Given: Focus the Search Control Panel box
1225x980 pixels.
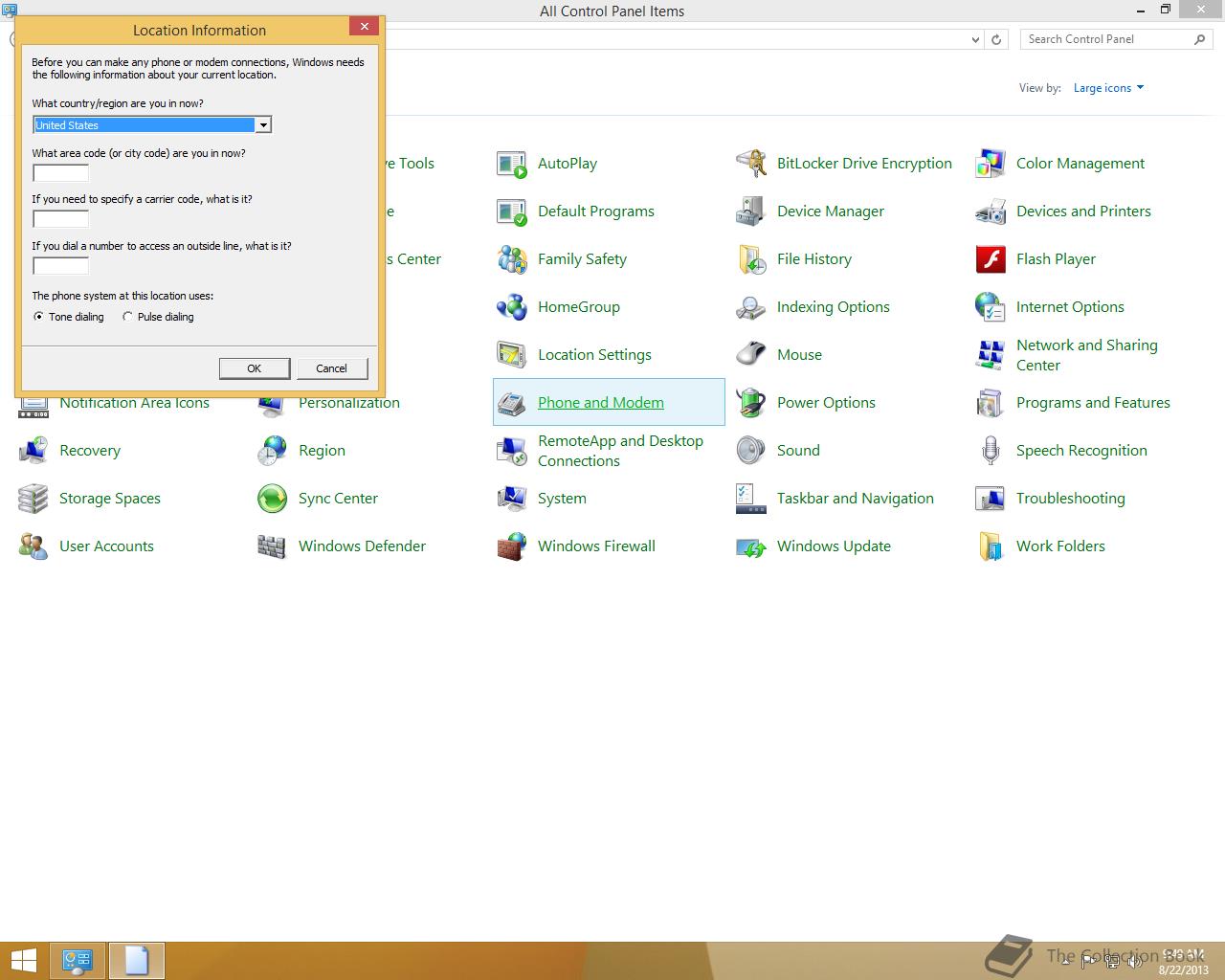Looking at the screenshot, I should tap(1116, 39).
